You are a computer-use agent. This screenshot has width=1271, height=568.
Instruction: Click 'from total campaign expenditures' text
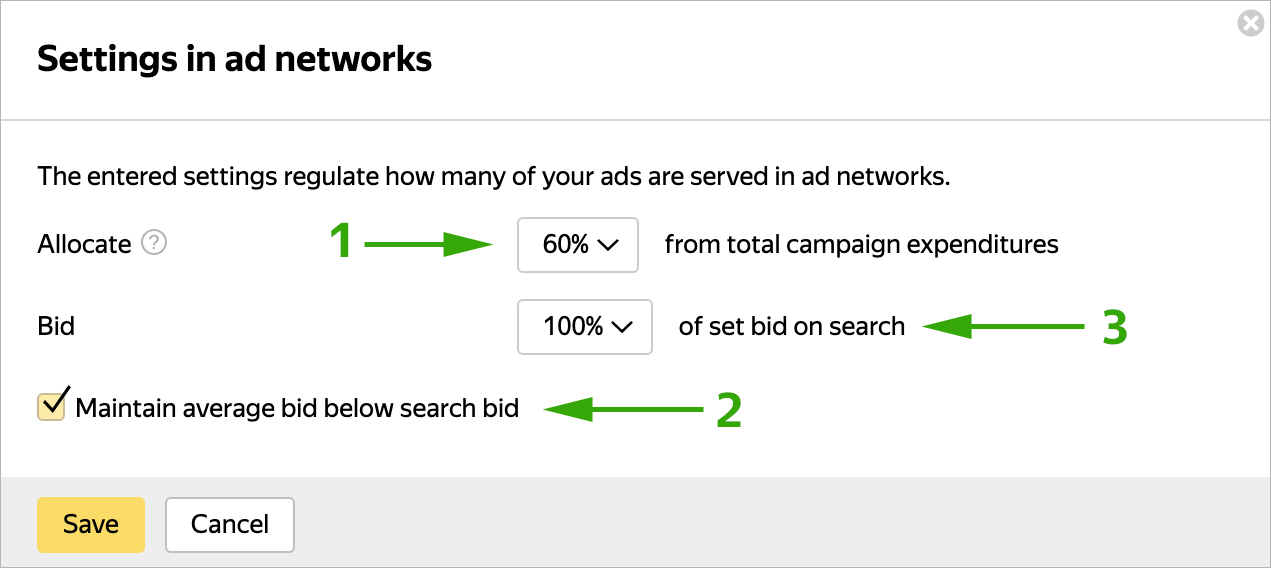861,244
